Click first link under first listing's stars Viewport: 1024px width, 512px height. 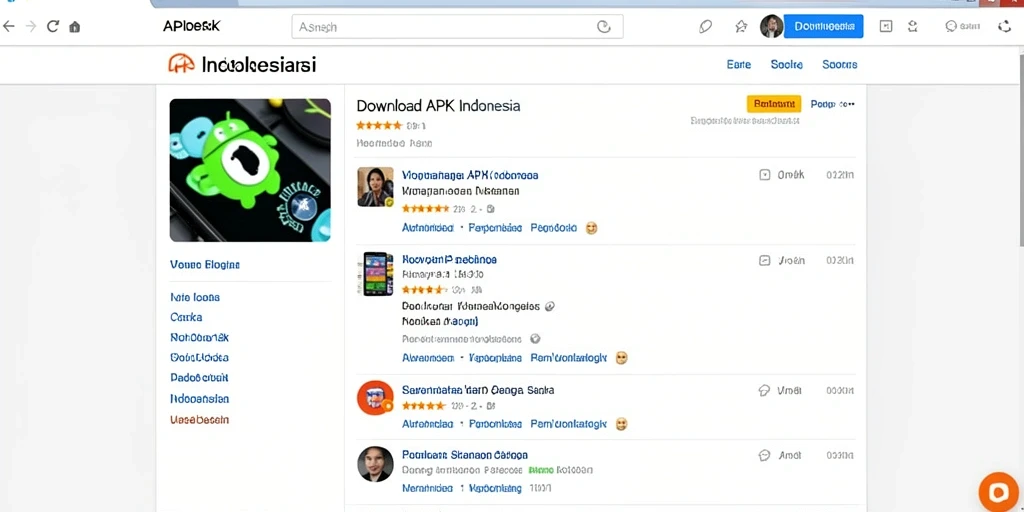click(x=428, y=228)
